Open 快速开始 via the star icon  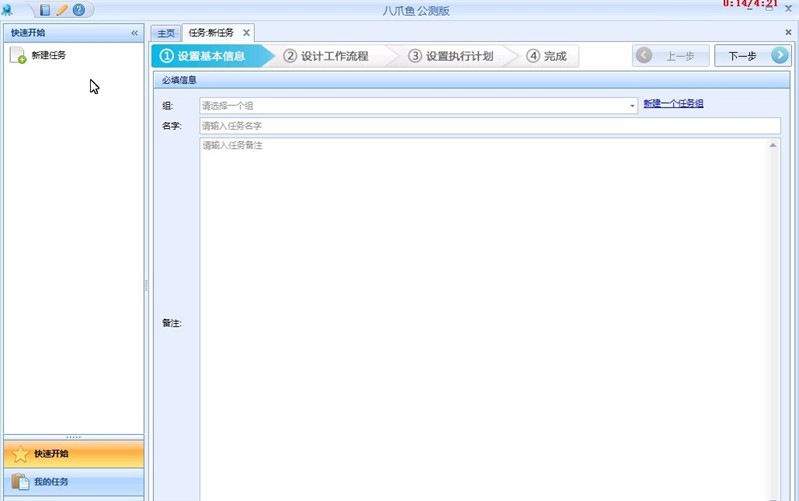click(20, 454)
